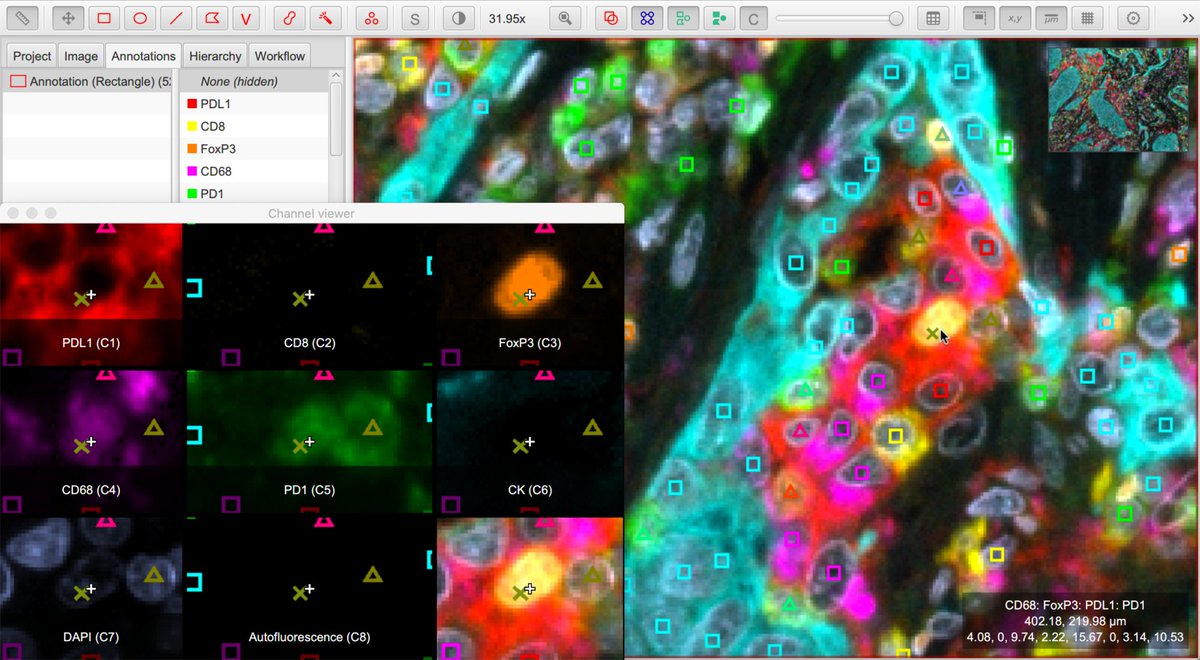Select the Ellipse drawing tool
Screen dimensions: 1200x660
[x=140, y=17]
